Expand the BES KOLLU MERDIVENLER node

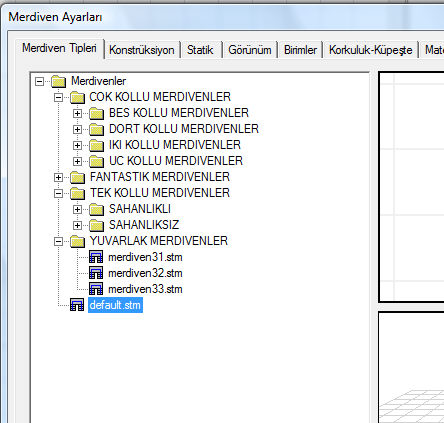pyautogui.click(x=77, y=113)
